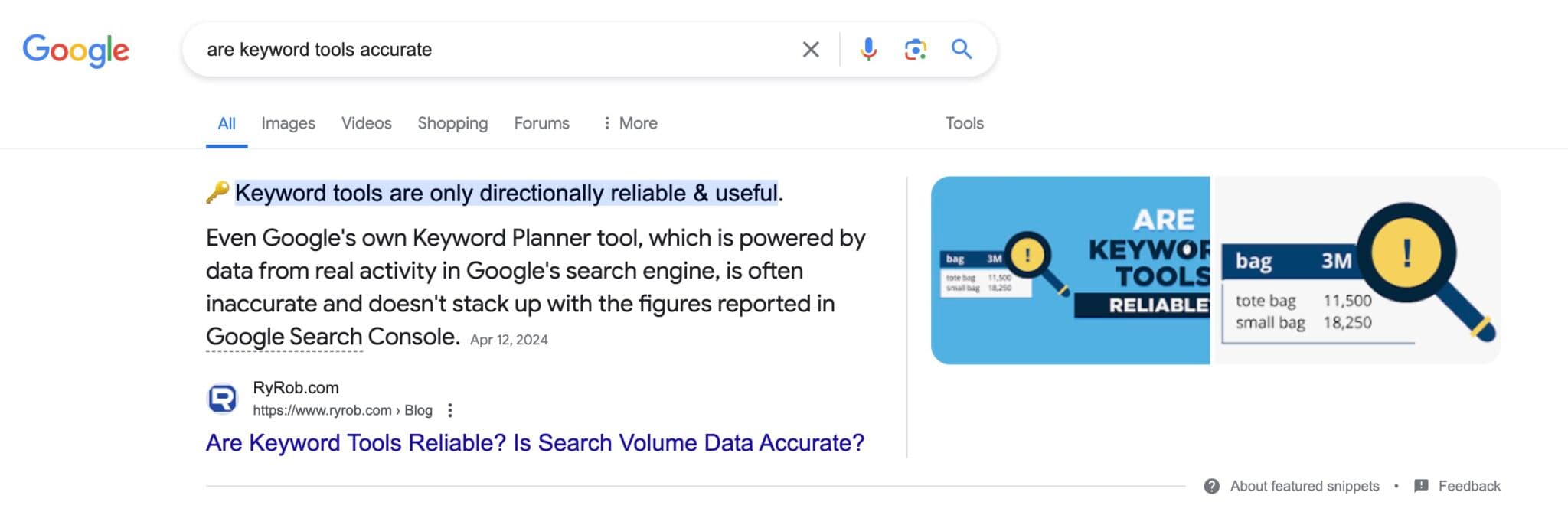Expand the More search categories menu
Screen dimensions: 1568x515
(630, 123)
